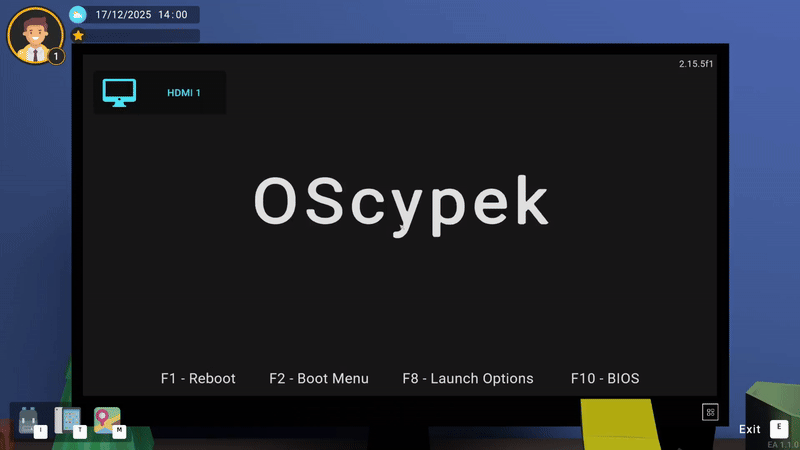Image resolution: width=800 pixels, height=450 pixels.
Task: Click the E key button next to Exit
Action: click(779, 428)
